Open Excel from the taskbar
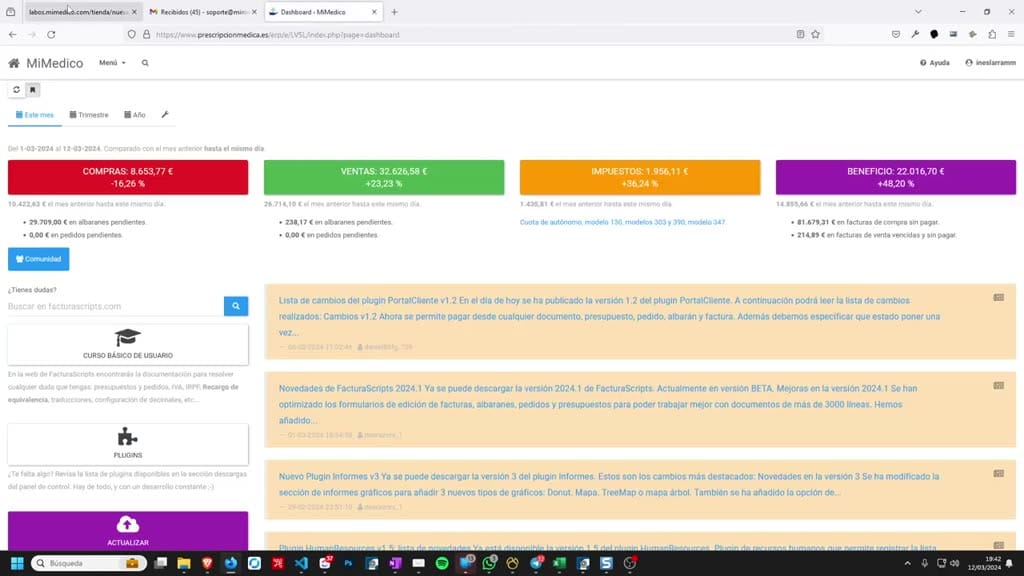The image size is (1024, 576). (x=560, y=563)
